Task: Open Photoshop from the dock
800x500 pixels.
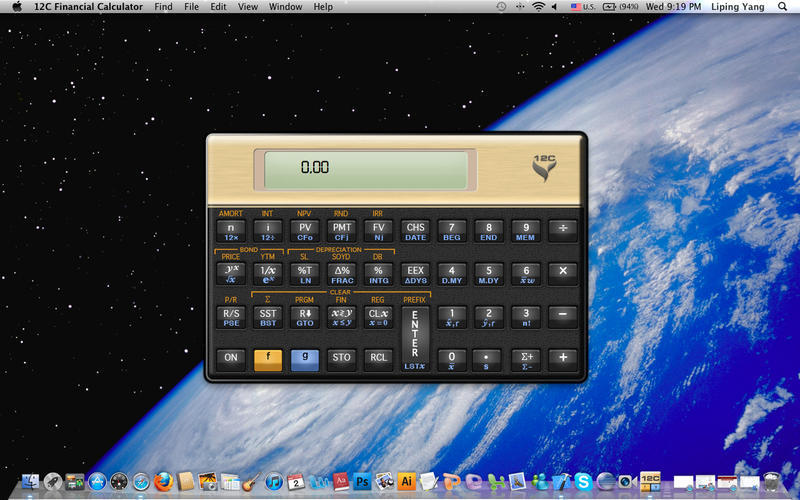Action: 363,483
